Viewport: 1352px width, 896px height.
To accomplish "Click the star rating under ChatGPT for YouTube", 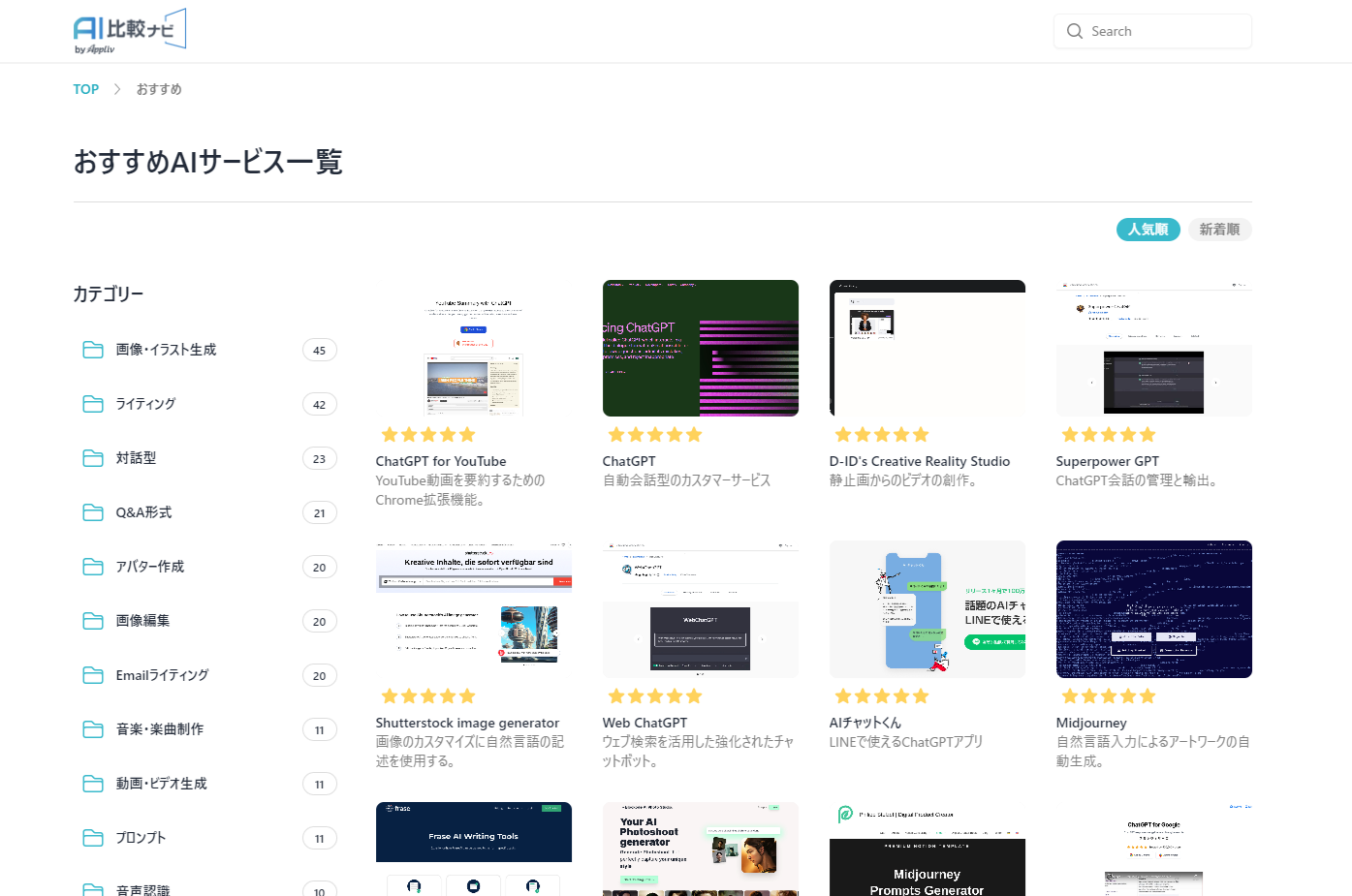I will (428, 434).
